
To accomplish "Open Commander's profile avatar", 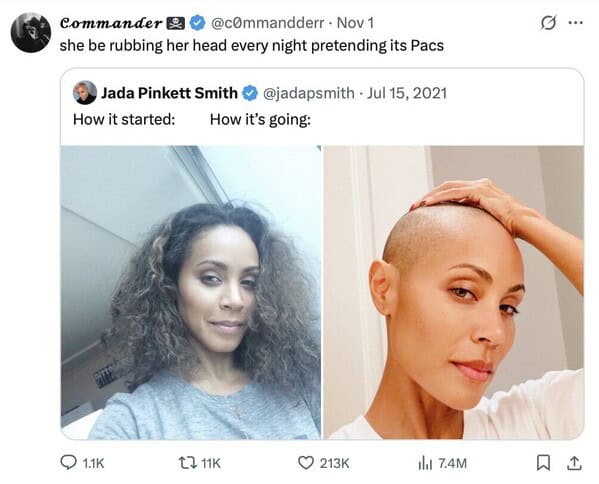I will tap(31, 32).
